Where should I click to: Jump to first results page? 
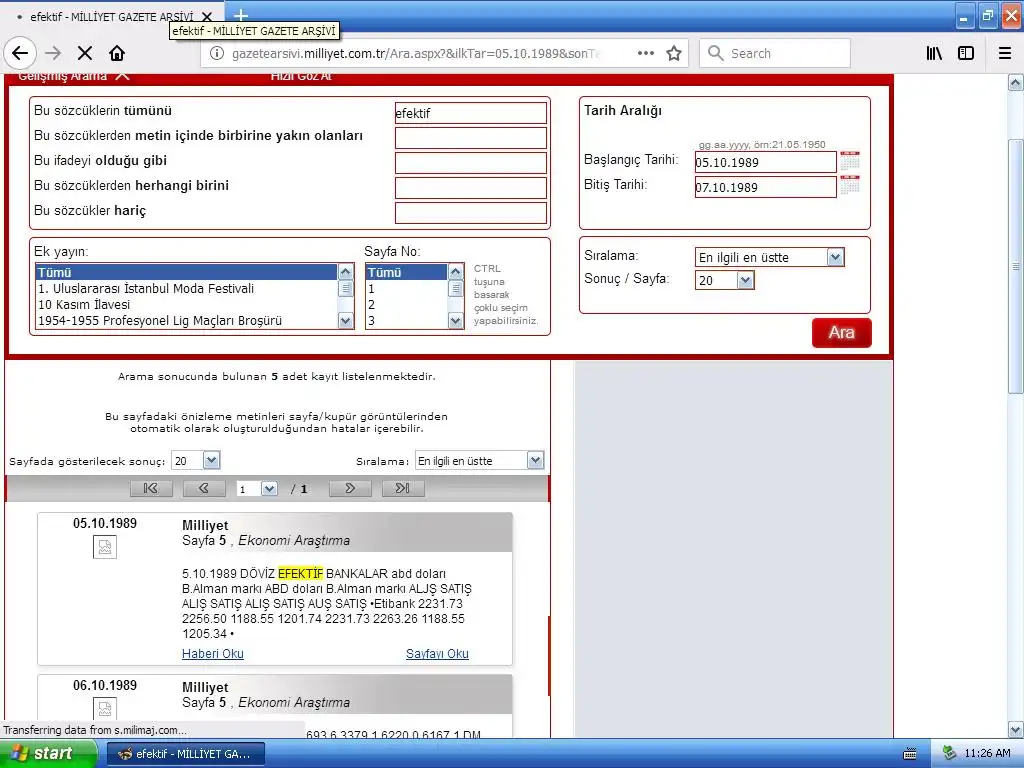[x=151, y=488]
